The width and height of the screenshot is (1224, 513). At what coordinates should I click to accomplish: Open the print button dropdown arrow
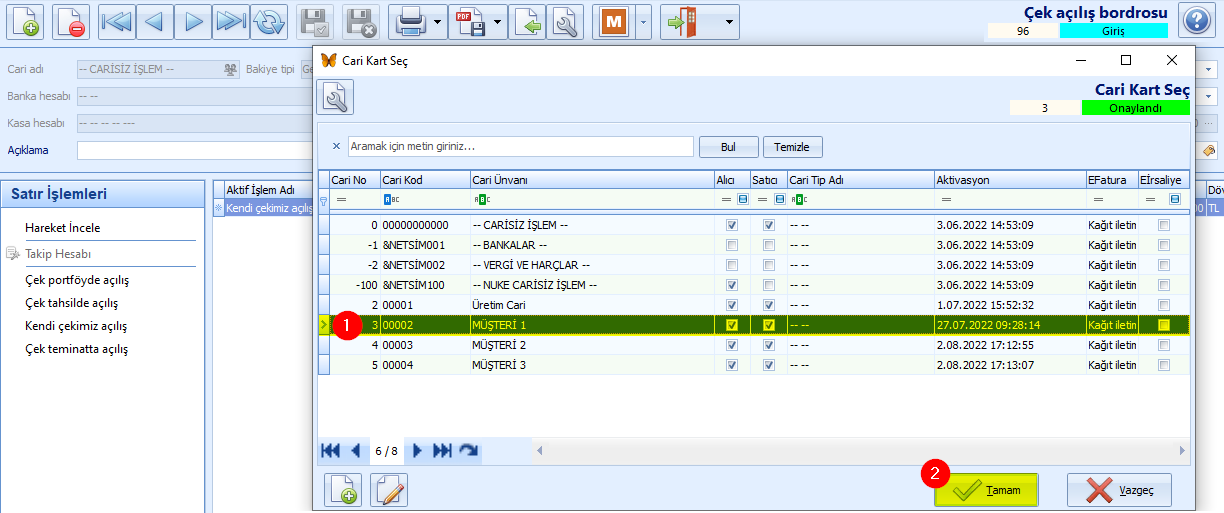click(439, 21)
